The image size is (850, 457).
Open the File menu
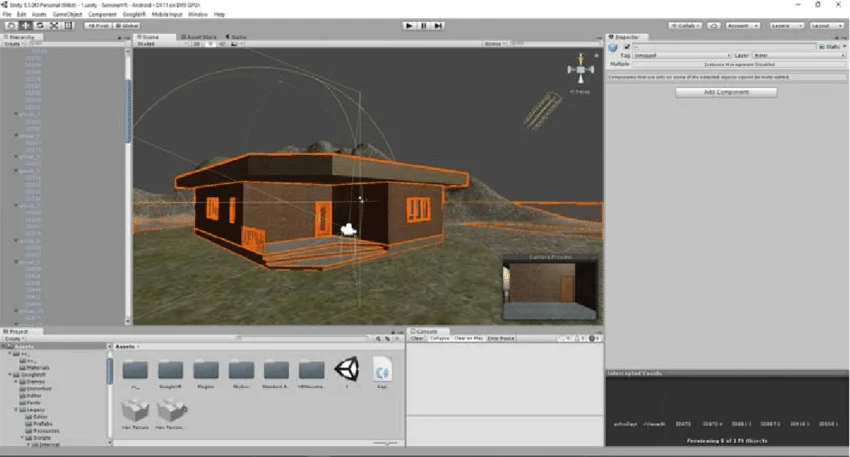7,14
